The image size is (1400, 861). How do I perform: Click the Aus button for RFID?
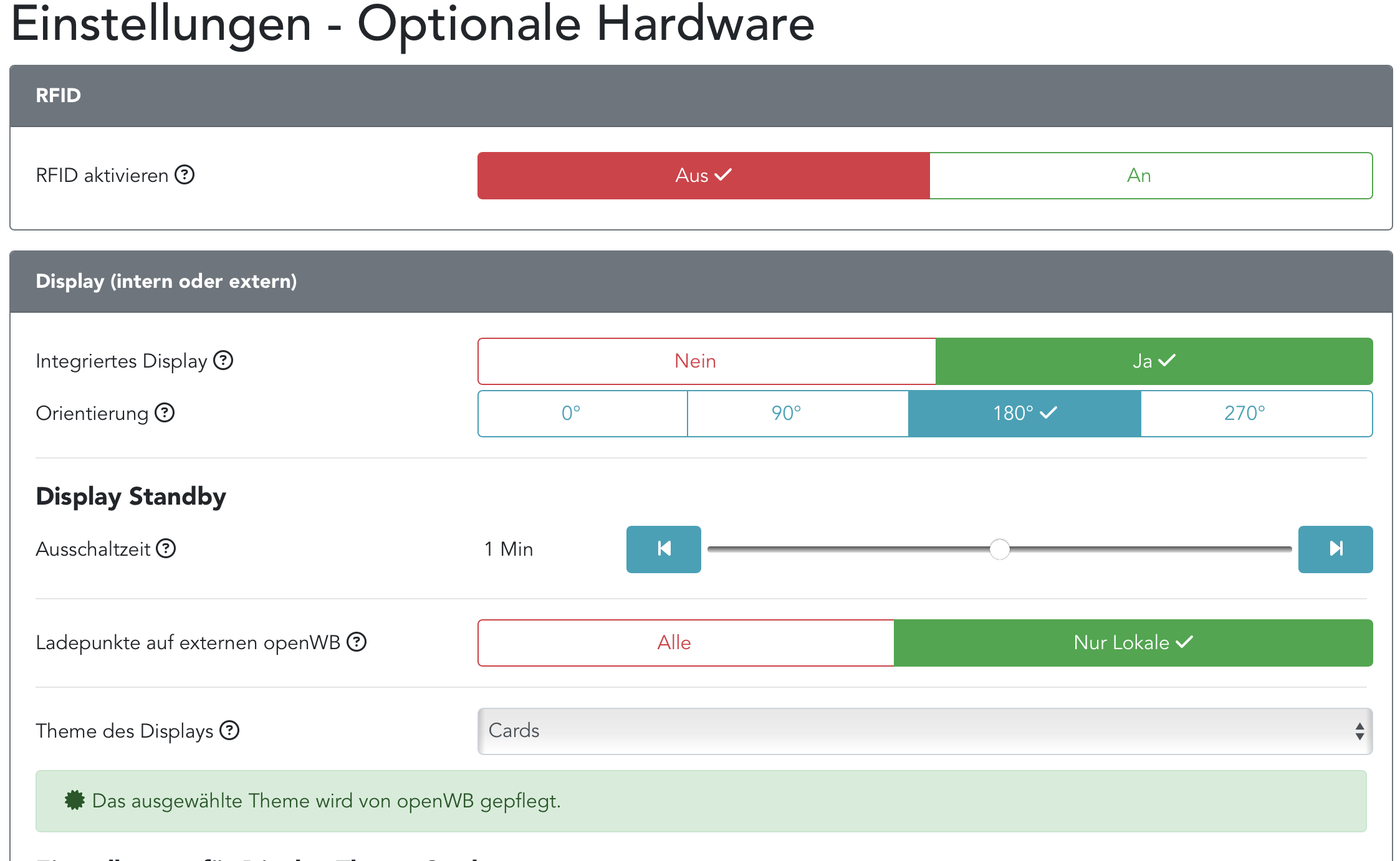click(703, 176)
